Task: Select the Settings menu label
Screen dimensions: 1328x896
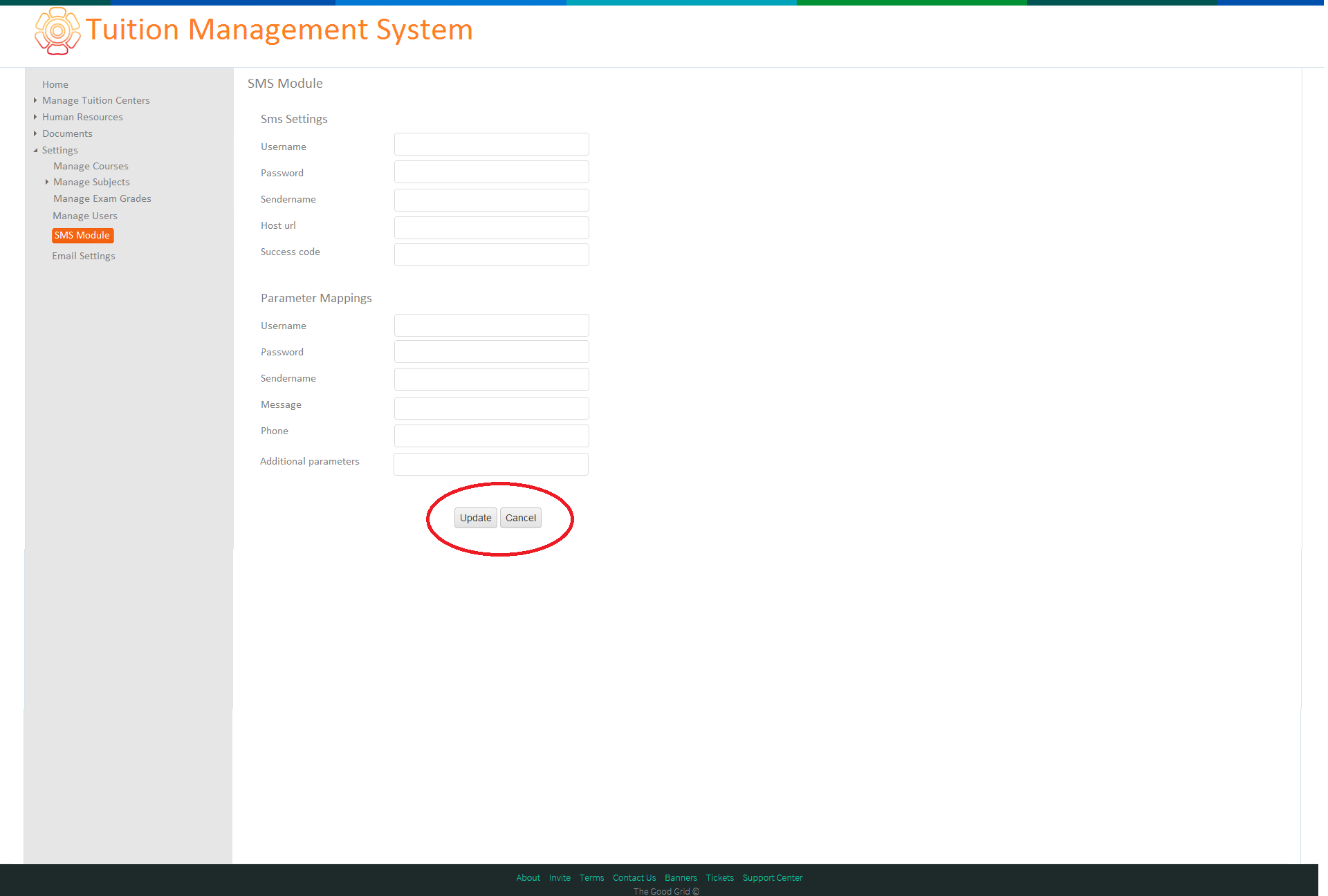Action: coord(60,150)
